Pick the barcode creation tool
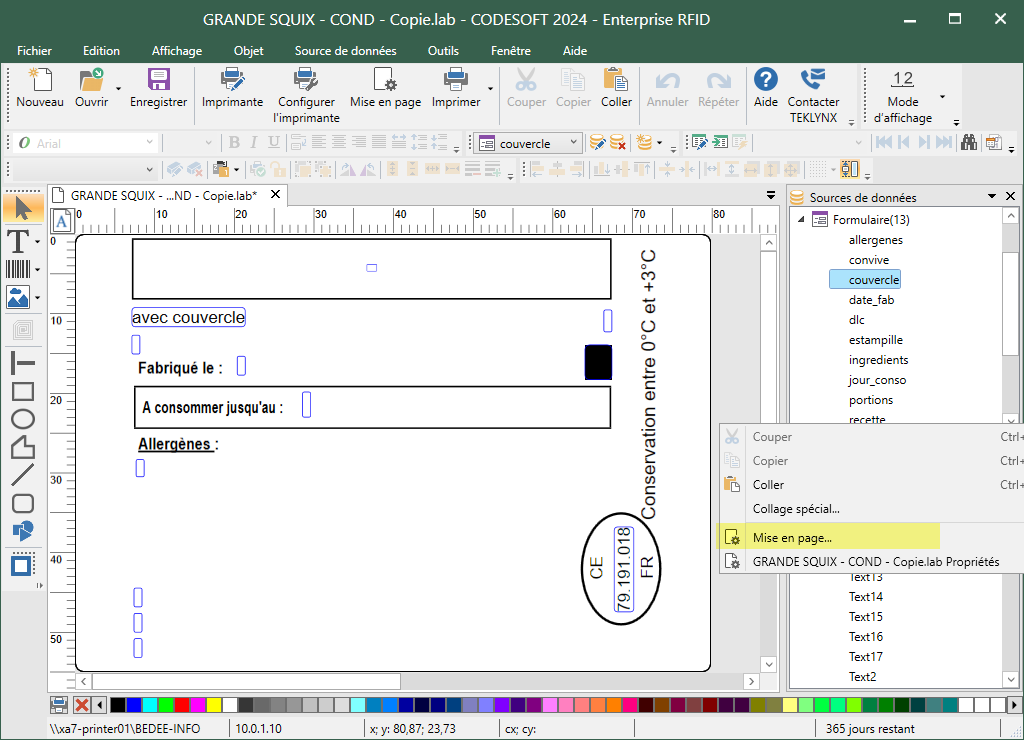 [x=18, y=269]
